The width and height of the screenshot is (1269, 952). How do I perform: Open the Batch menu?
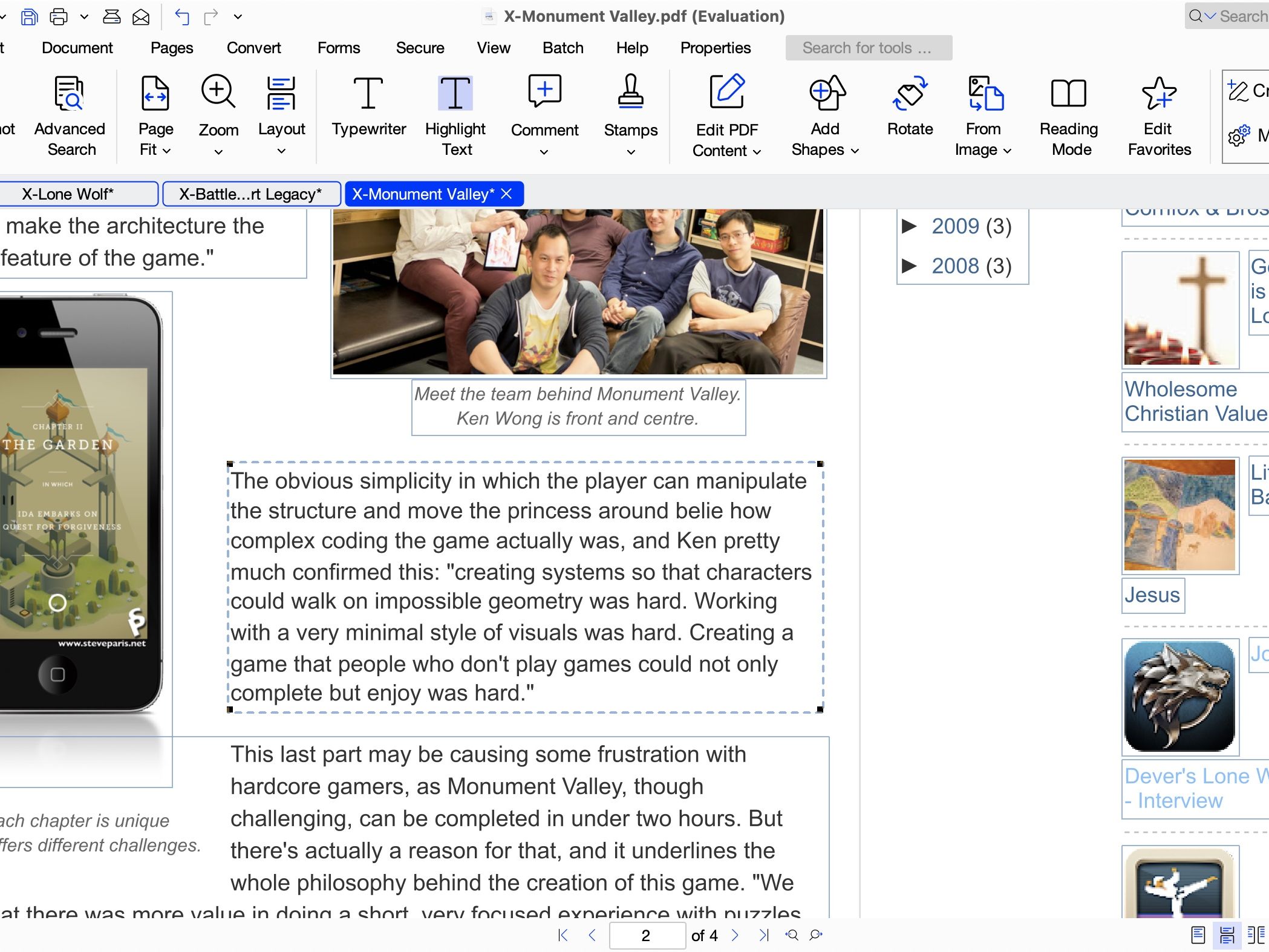[563, 48]
